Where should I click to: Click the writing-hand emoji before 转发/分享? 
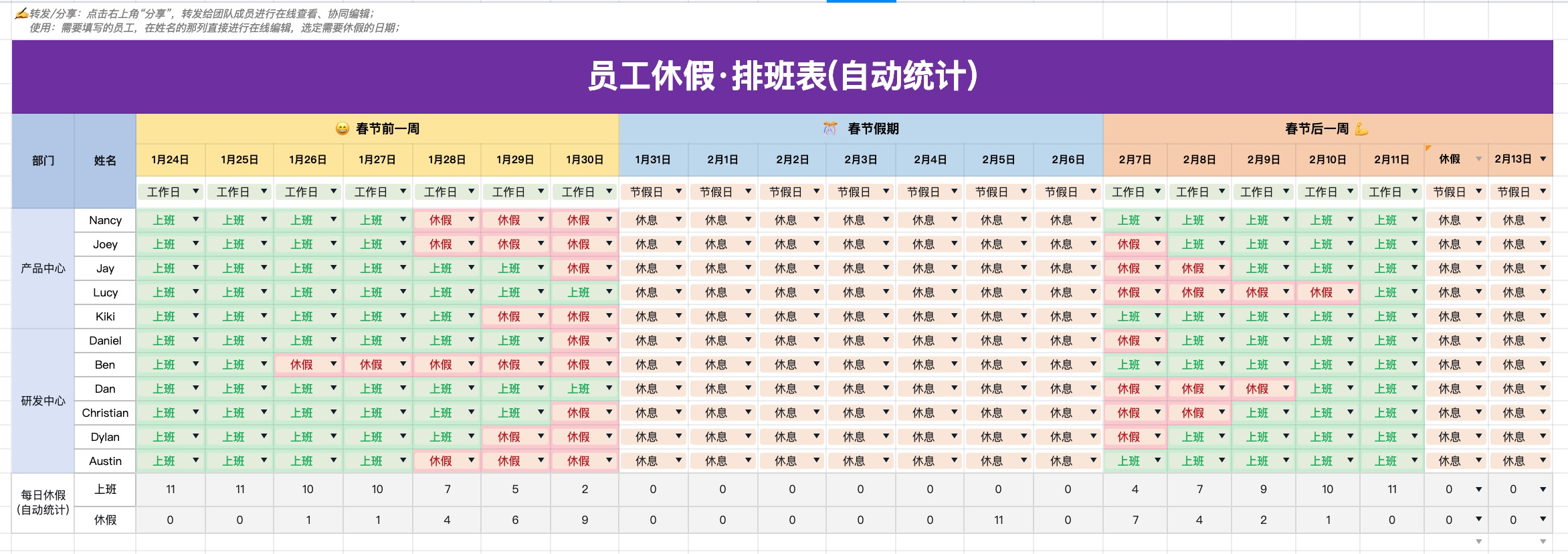[x=21, y=13]
